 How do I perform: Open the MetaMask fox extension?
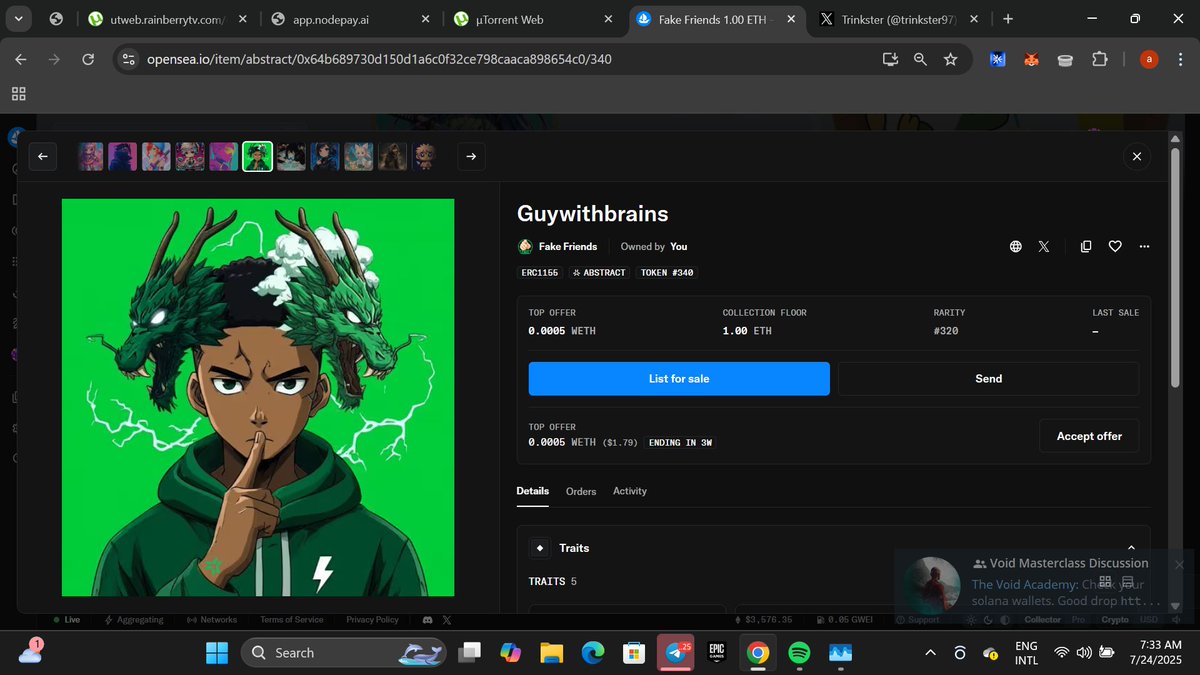click(1031, 60)
